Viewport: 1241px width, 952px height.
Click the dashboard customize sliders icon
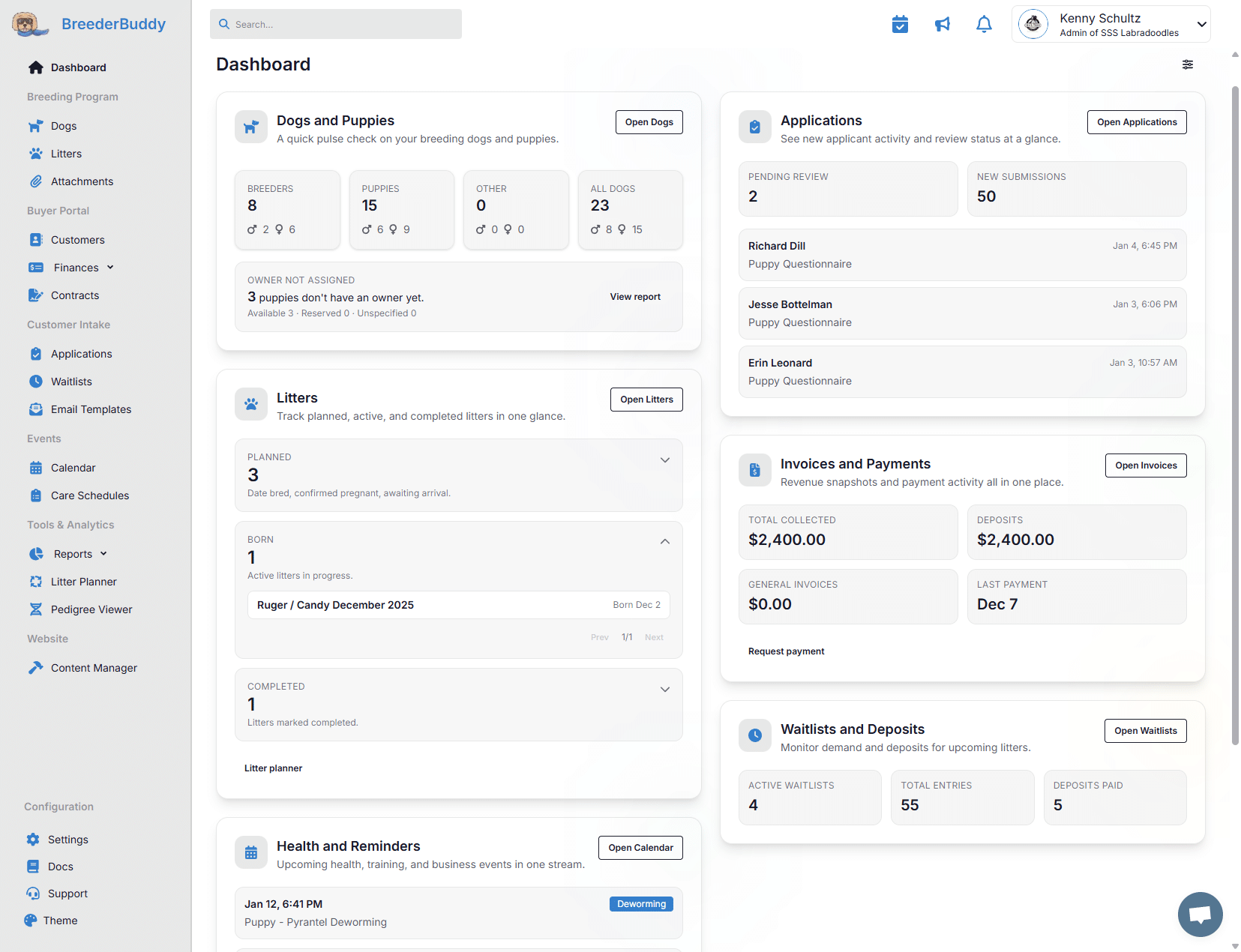(1188, 64)
